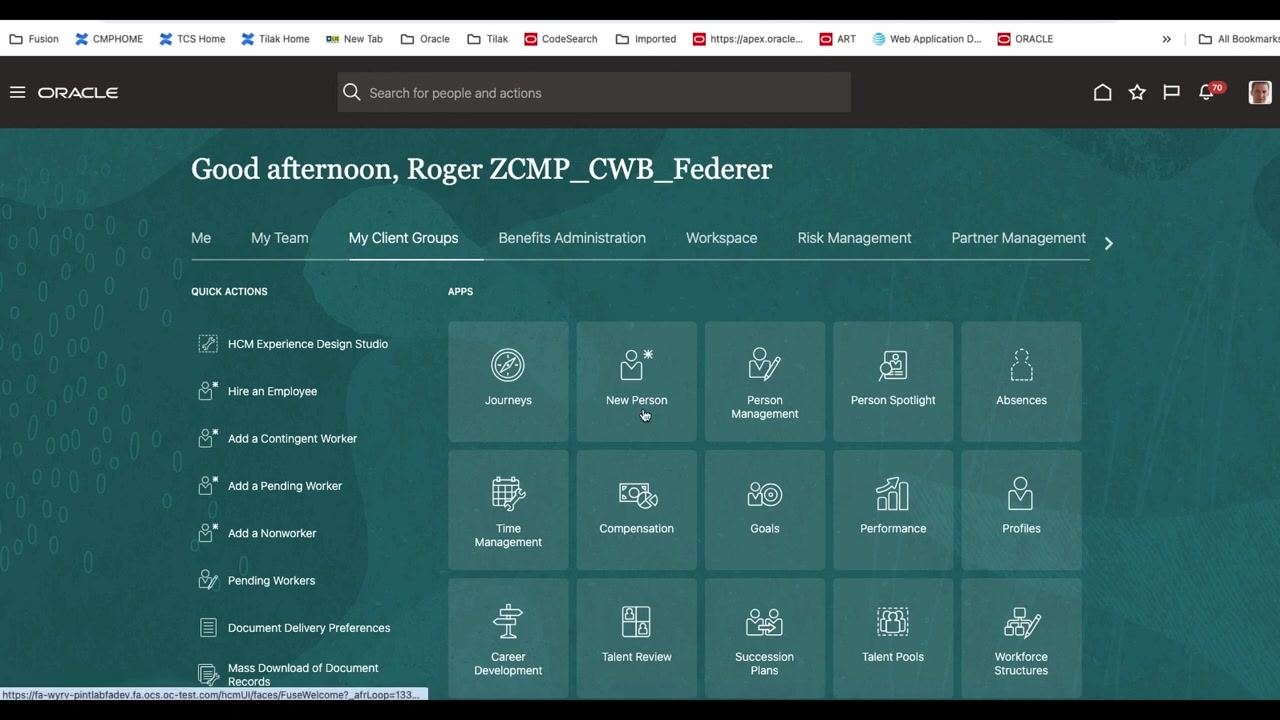Open Pending Workers quick action
This screenshot has height=720, width=1280.
point(257,580)
